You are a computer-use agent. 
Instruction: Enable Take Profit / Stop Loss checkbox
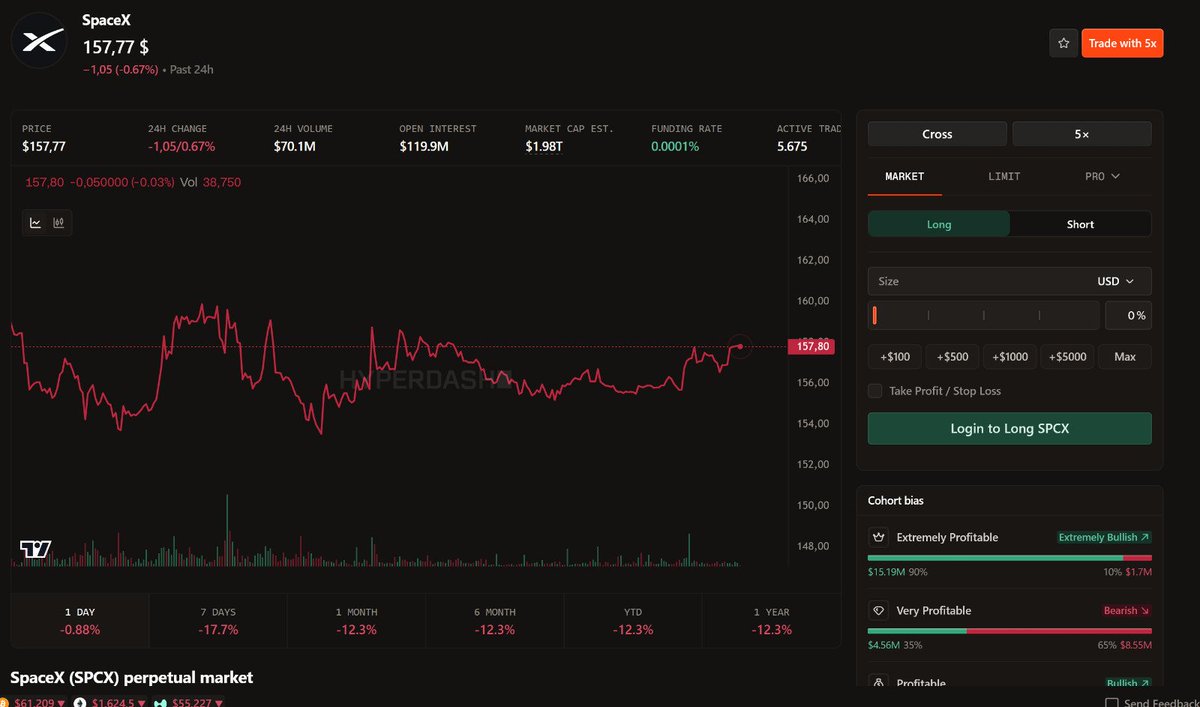click(x=875, y=391)
